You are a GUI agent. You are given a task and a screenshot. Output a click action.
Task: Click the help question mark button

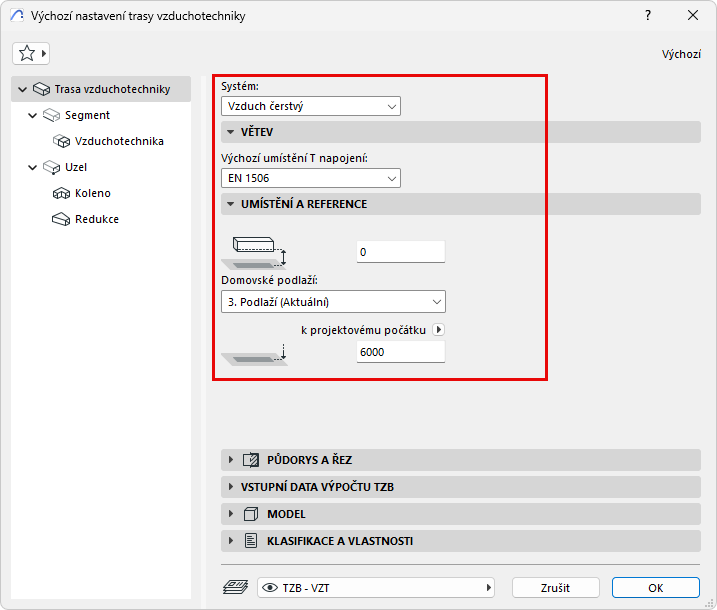pos(647,16)
